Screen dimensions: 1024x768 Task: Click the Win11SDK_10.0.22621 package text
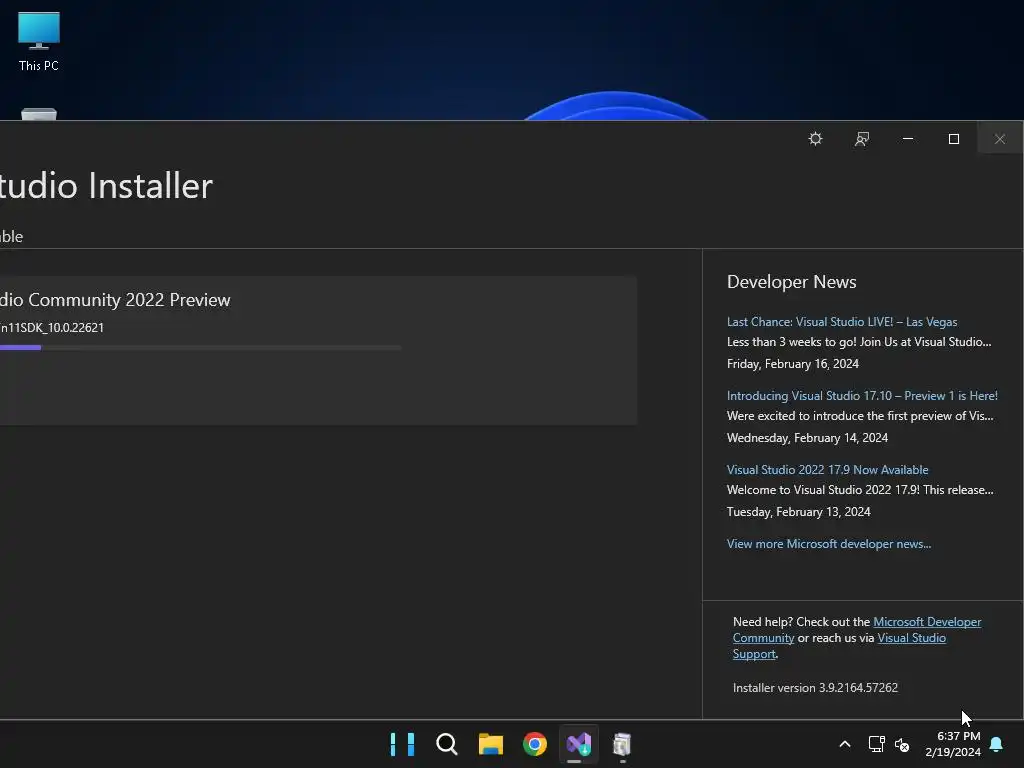(52, 328)
